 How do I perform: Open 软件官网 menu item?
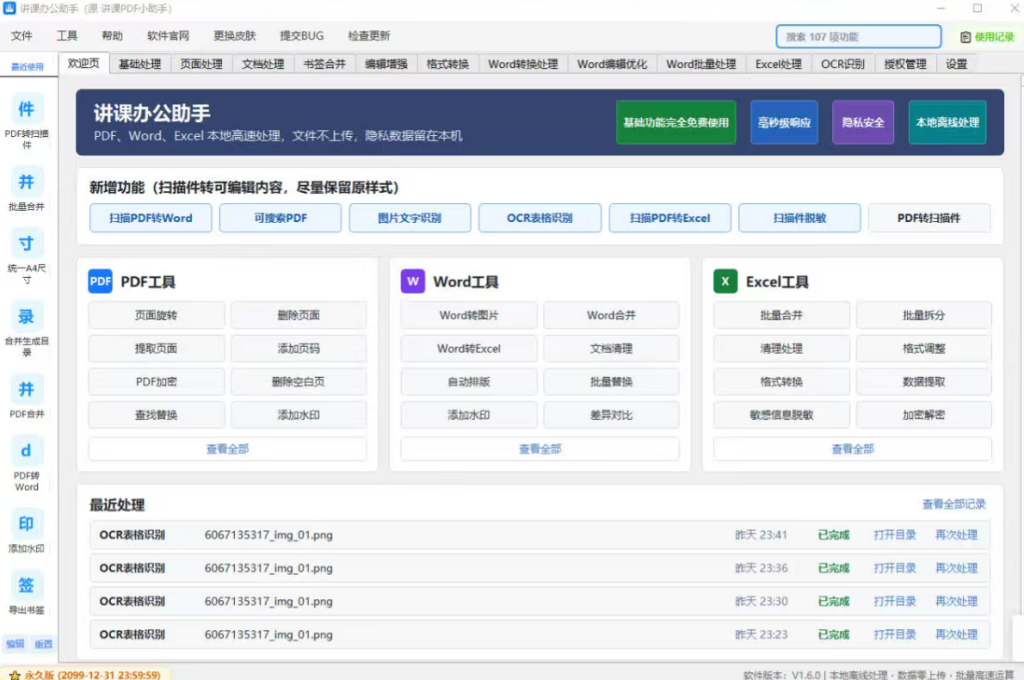click(168, 36)
